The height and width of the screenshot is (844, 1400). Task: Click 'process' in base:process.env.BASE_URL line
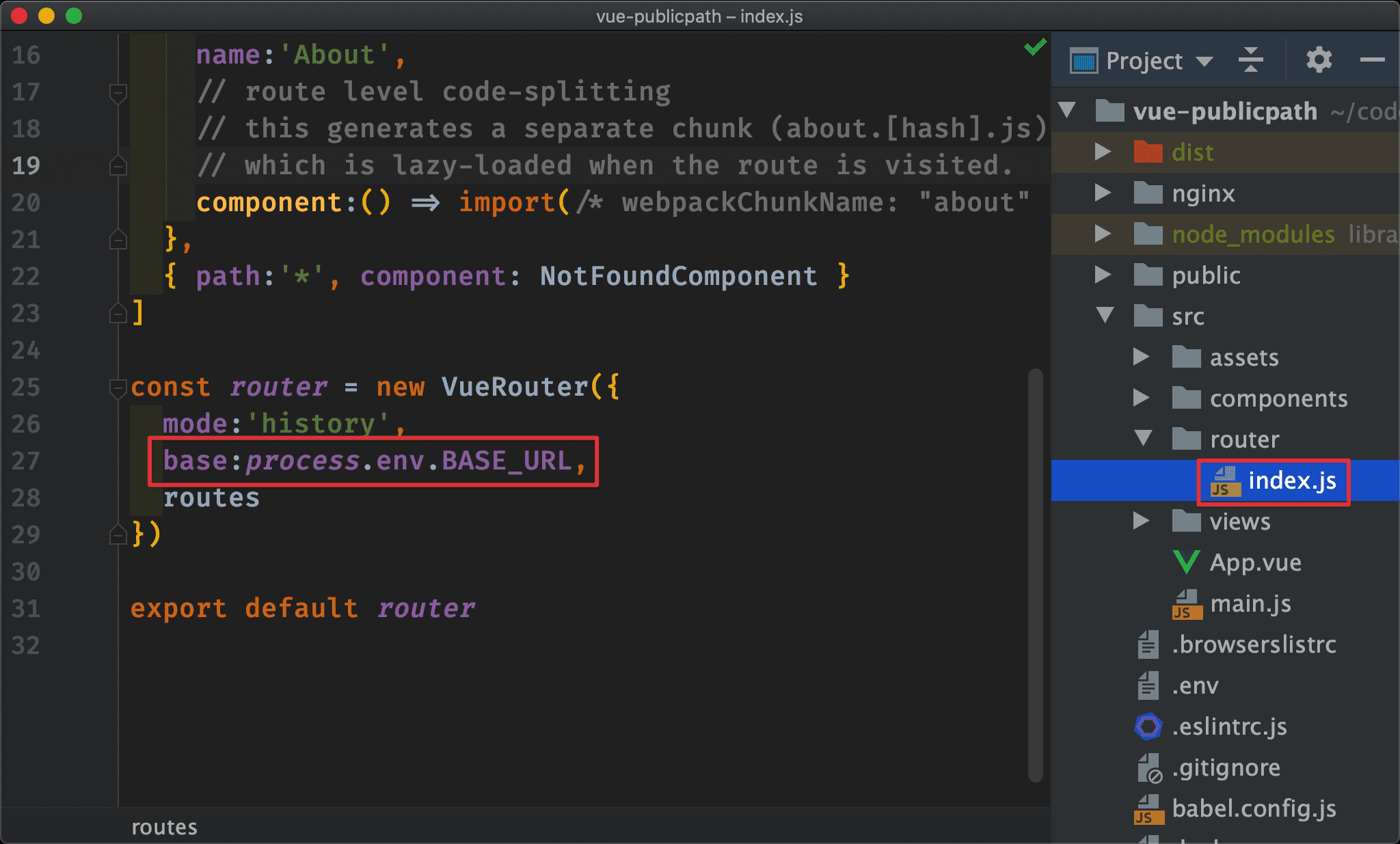point(303,461)
